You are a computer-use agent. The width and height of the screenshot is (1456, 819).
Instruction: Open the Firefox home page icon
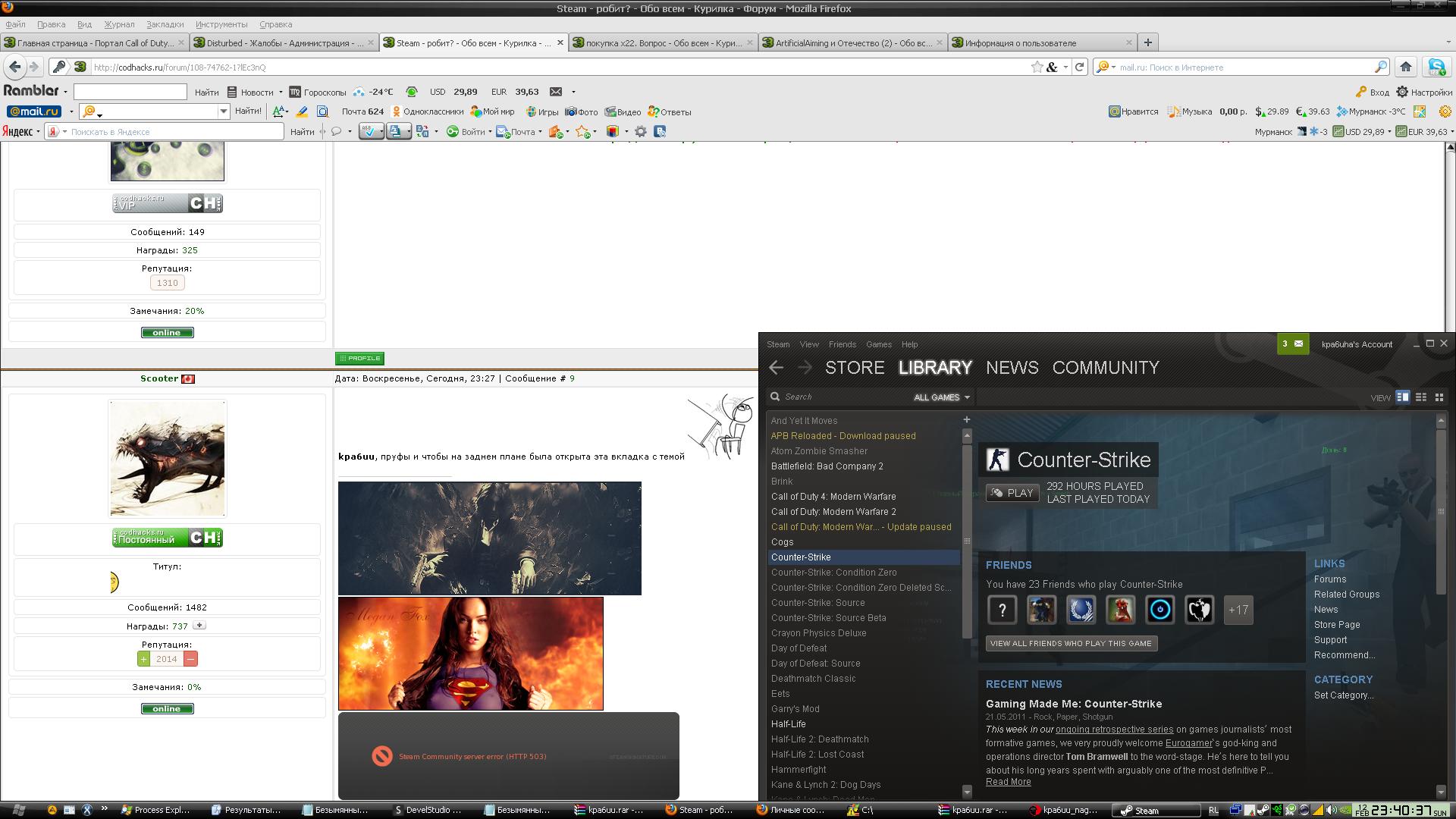1405,67
